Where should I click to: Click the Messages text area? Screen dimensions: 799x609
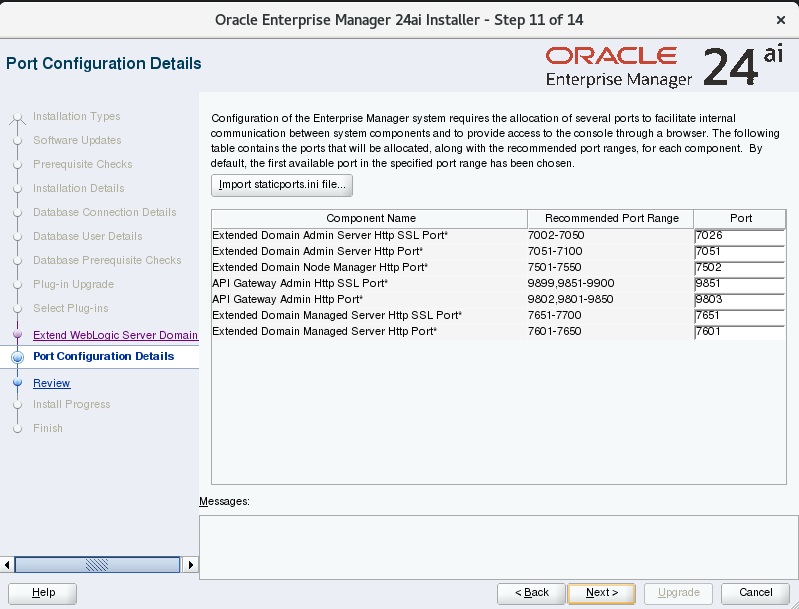pyautogui.click(x=498, y=547)
